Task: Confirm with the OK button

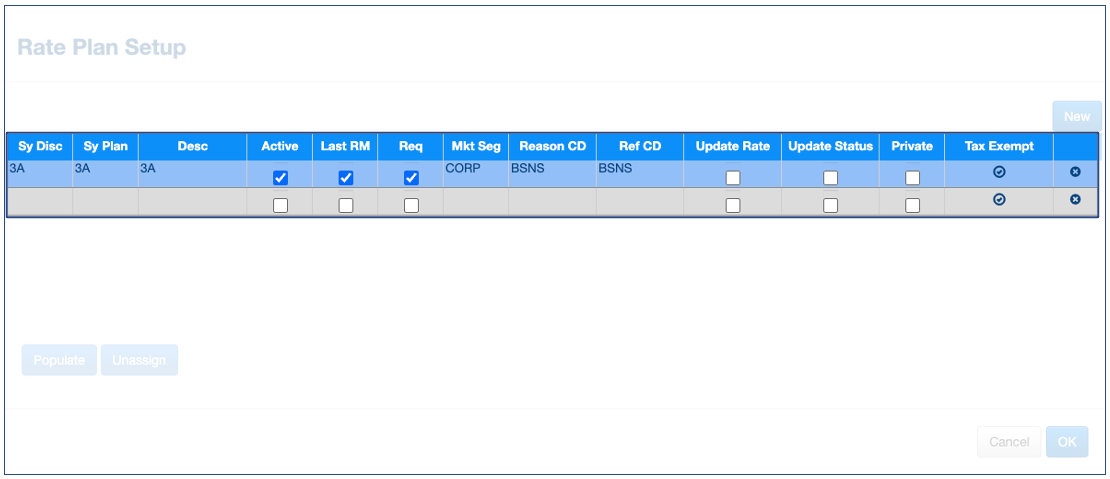Action: click(x=1067, y=442)
